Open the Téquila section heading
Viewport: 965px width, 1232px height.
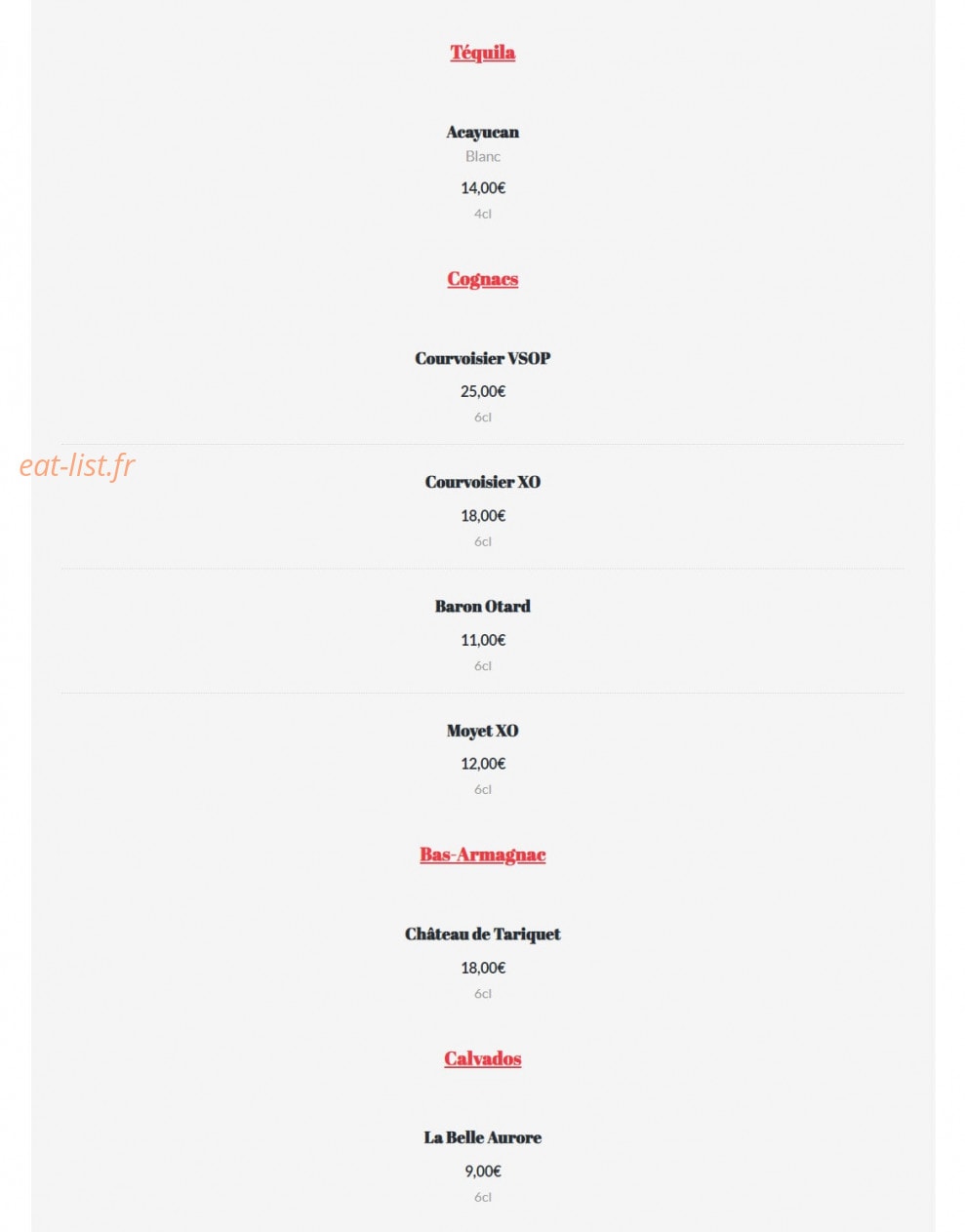coord(482,53)
